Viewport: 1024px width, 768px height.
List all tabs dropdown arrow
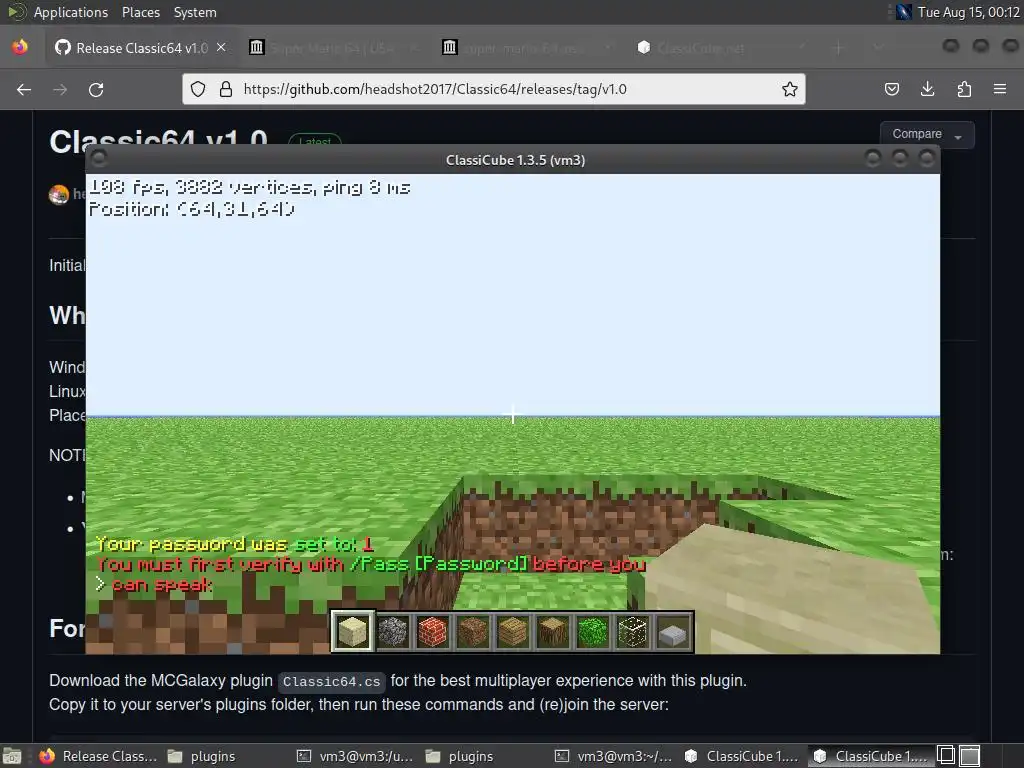878,48
